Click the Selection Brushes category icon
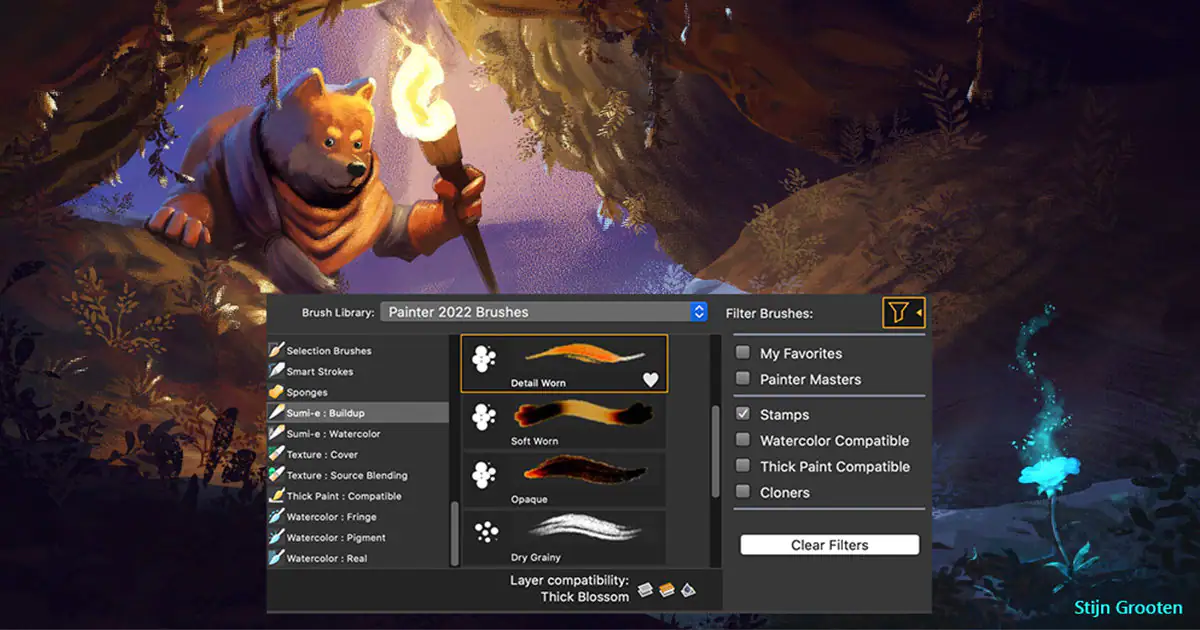The image size is (1200, 630). click(x=276, y=350)
